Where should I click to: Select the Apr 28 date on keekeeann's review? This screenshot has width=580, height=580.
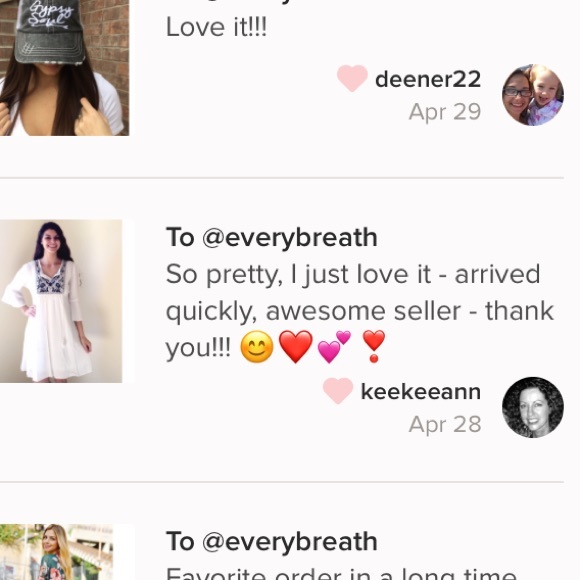(x=445, y=424)
